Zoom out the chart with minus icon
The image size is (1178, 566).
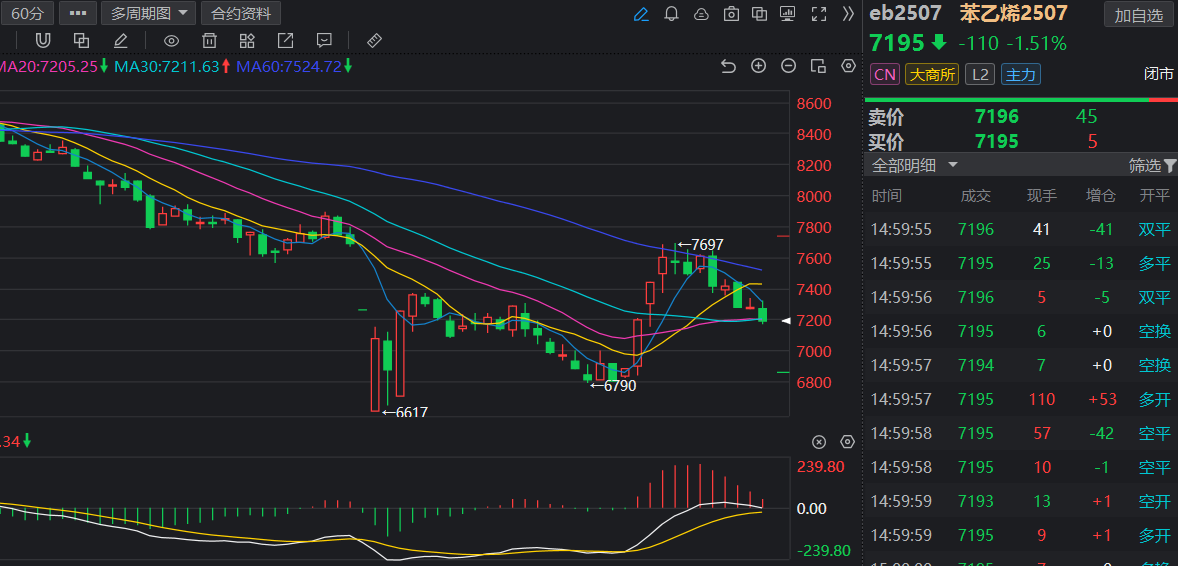pos(788,65)
